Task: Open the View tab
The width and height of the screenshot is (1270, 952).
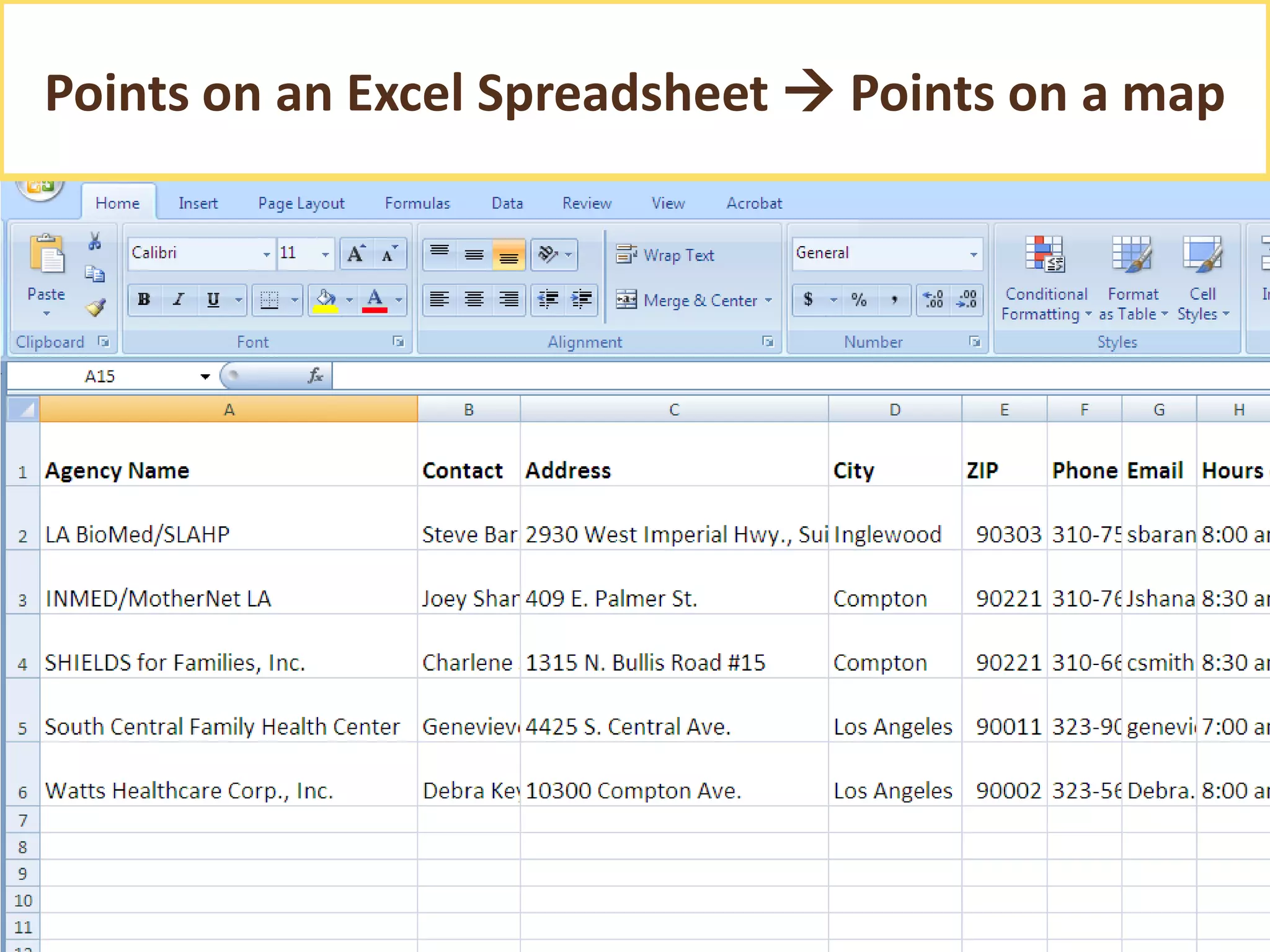Action: [x=668, y=203]
